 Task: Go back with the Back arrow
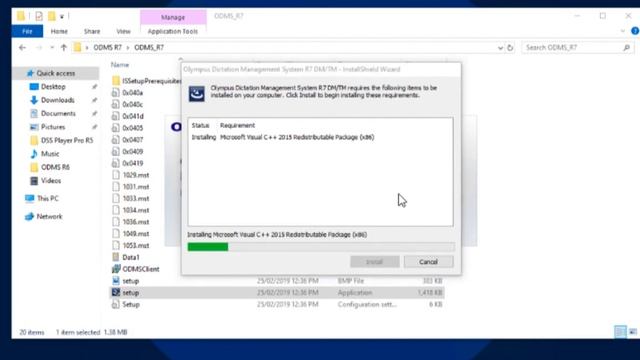click(x=22, y=48)
